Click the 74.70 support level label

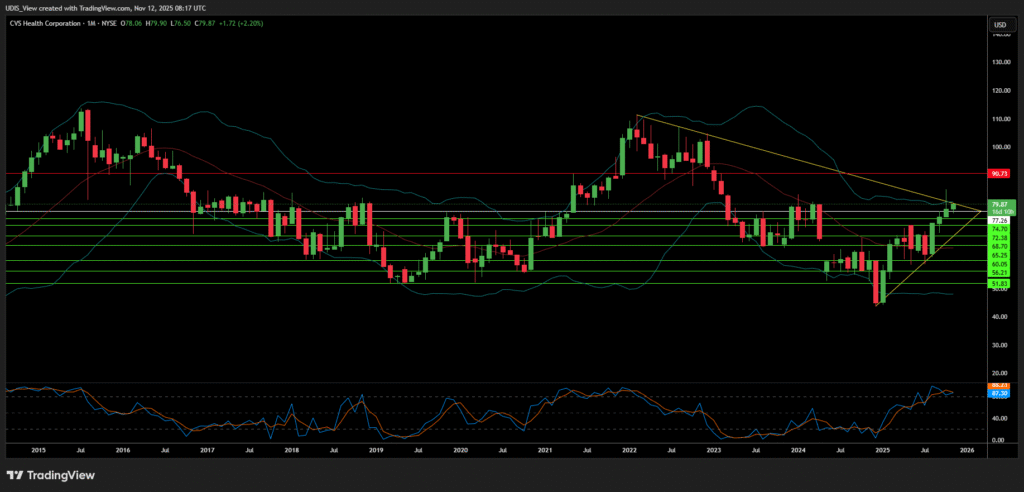pyautogui.click(x=998, y=228)
